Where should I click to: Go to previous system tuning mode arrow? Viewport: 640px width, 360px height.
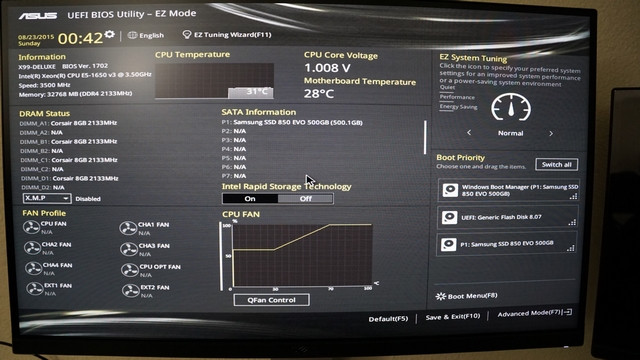point(469,132)
